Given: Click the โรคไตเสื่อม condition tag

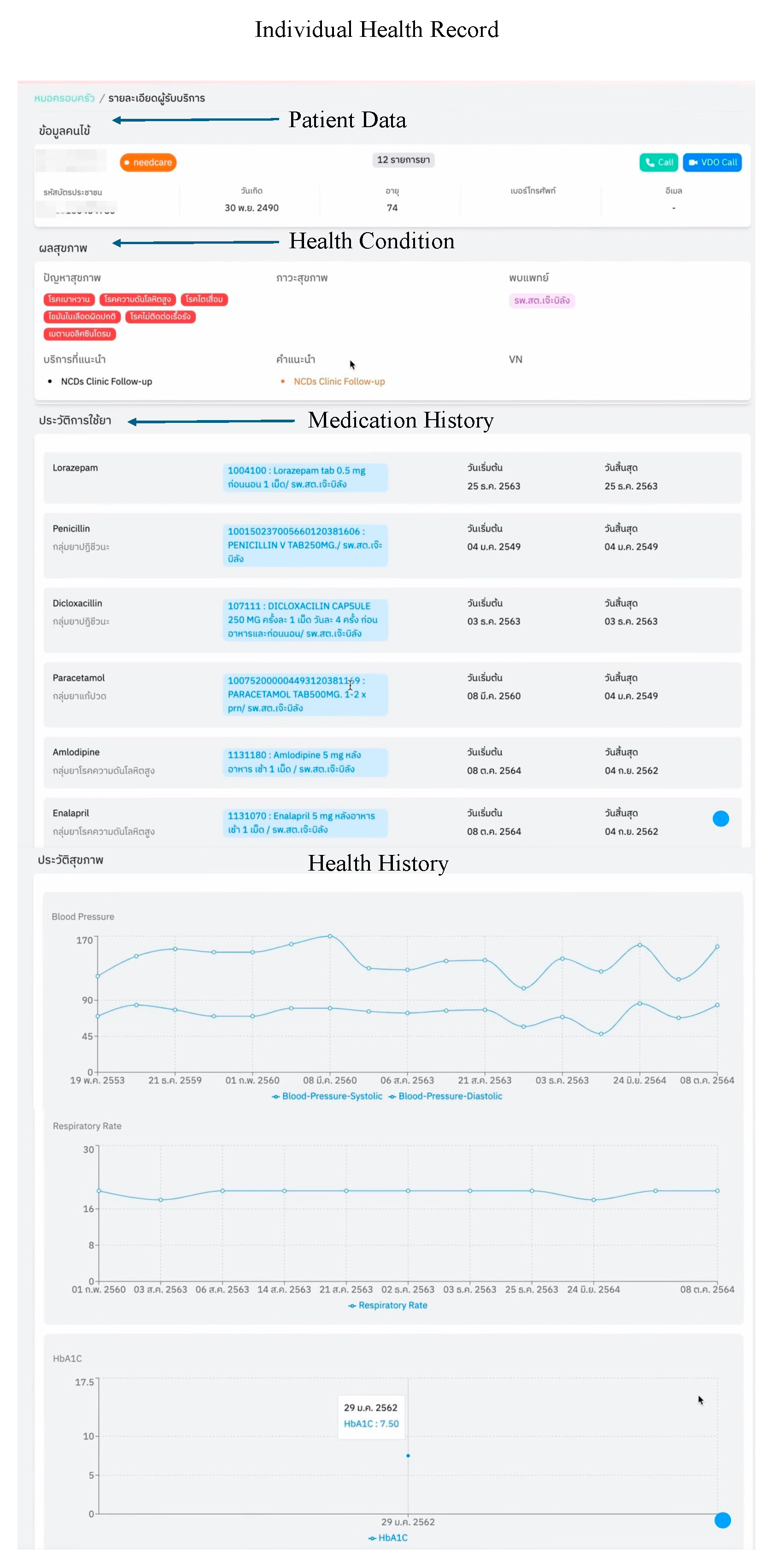Looking at the screenshot, I should coord(204,299).
